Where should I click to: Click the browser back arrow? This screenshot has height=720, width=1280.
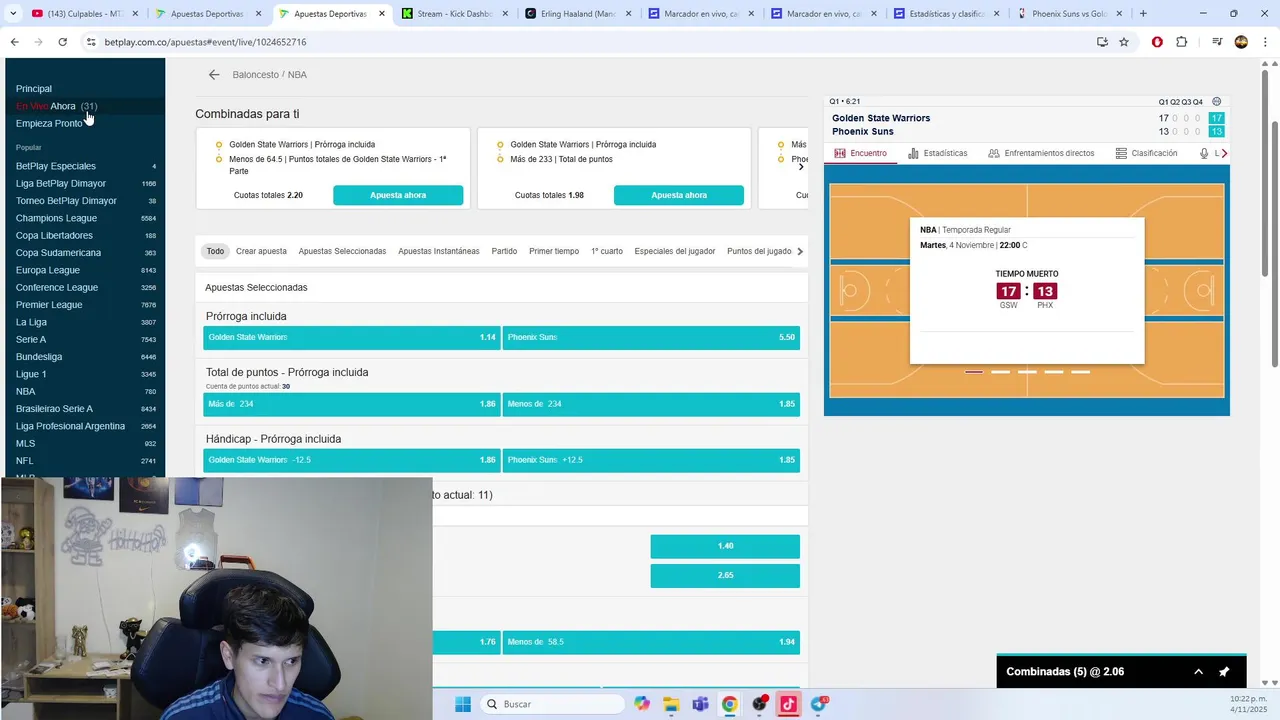point(14,42)
